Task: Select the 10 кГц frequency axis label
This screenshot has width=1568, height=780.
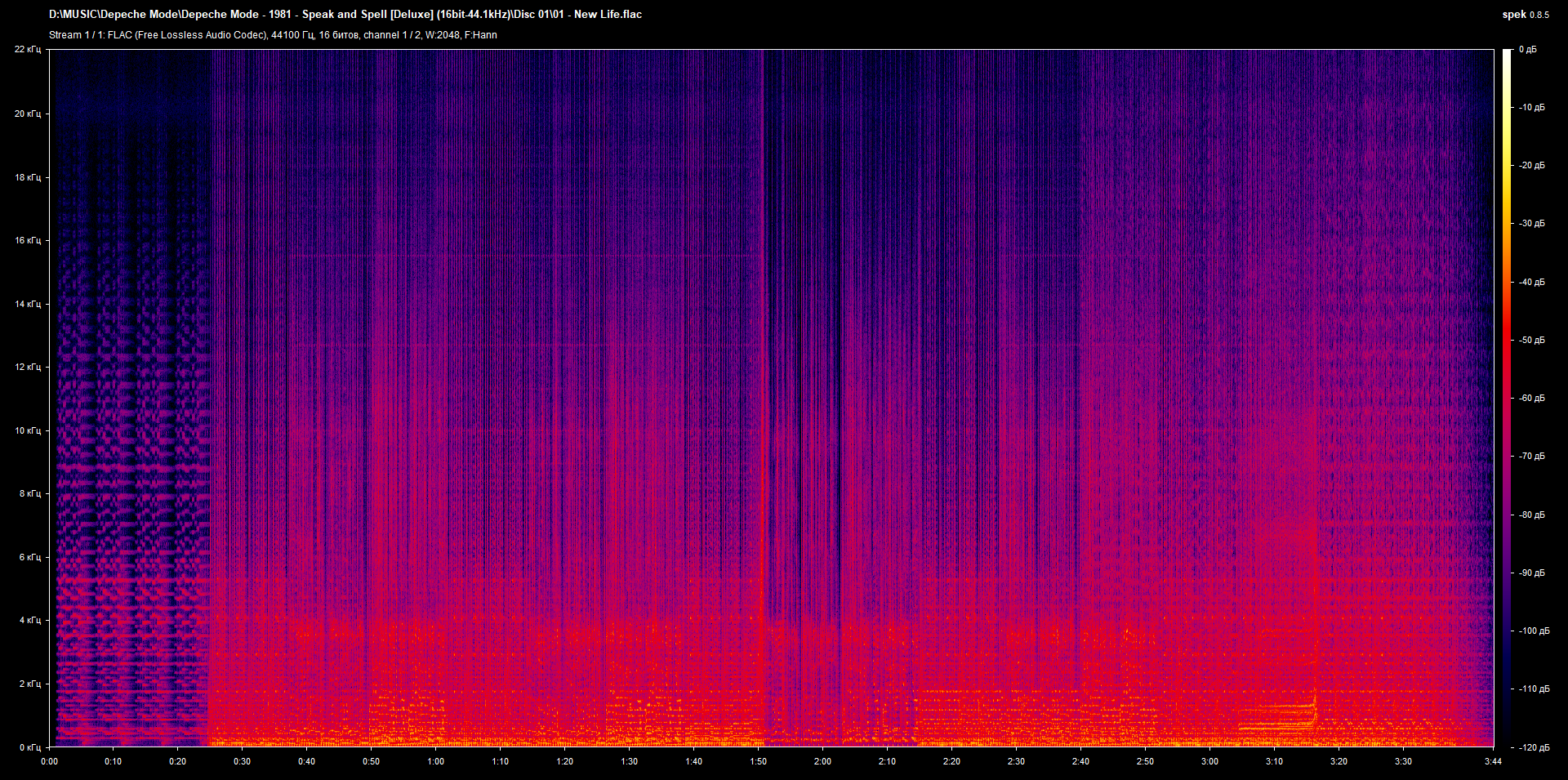Action: pyautogui.click(x=27, y=430)
